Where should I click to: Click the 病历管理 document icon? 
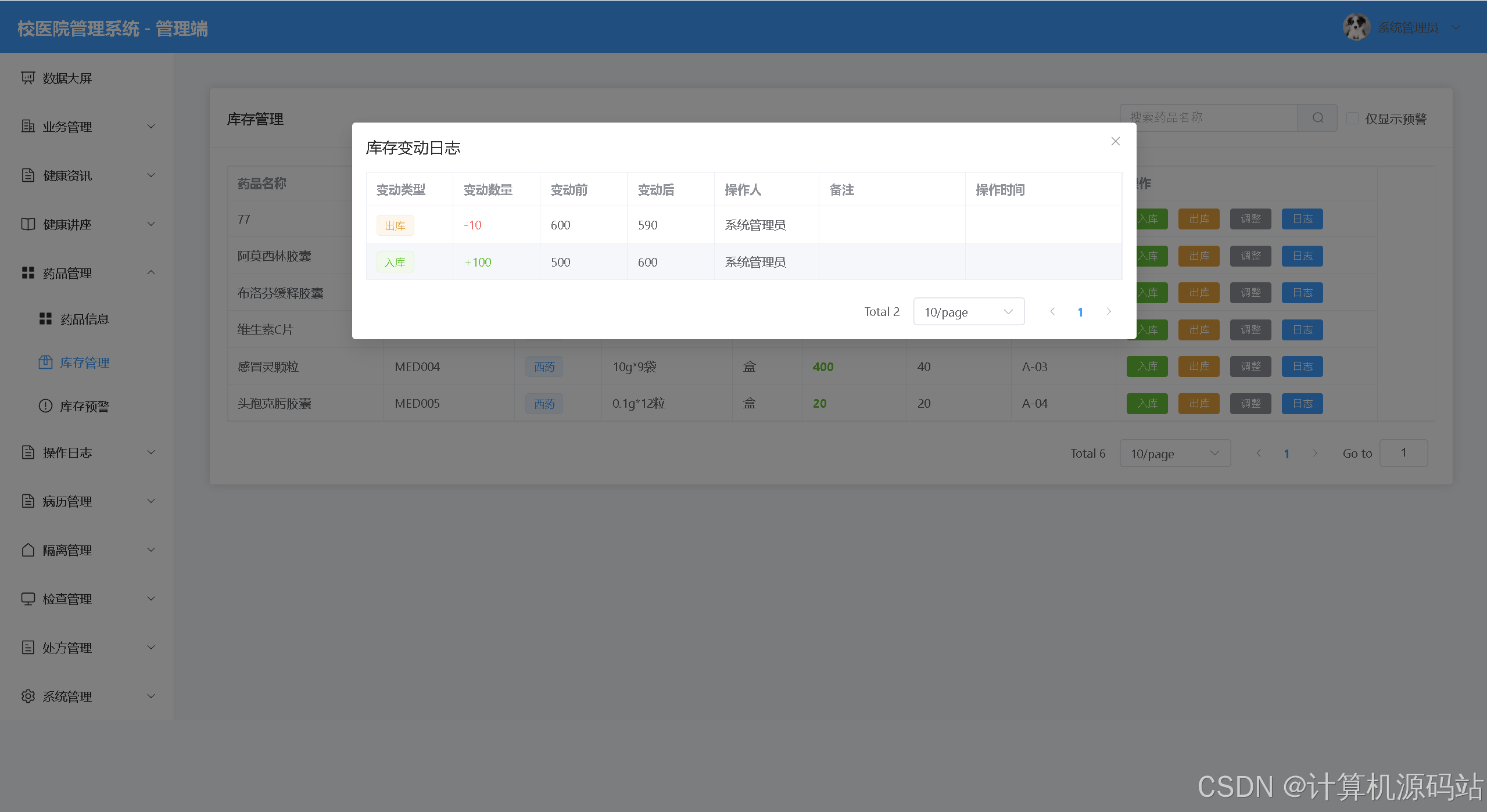pos(28,501)
